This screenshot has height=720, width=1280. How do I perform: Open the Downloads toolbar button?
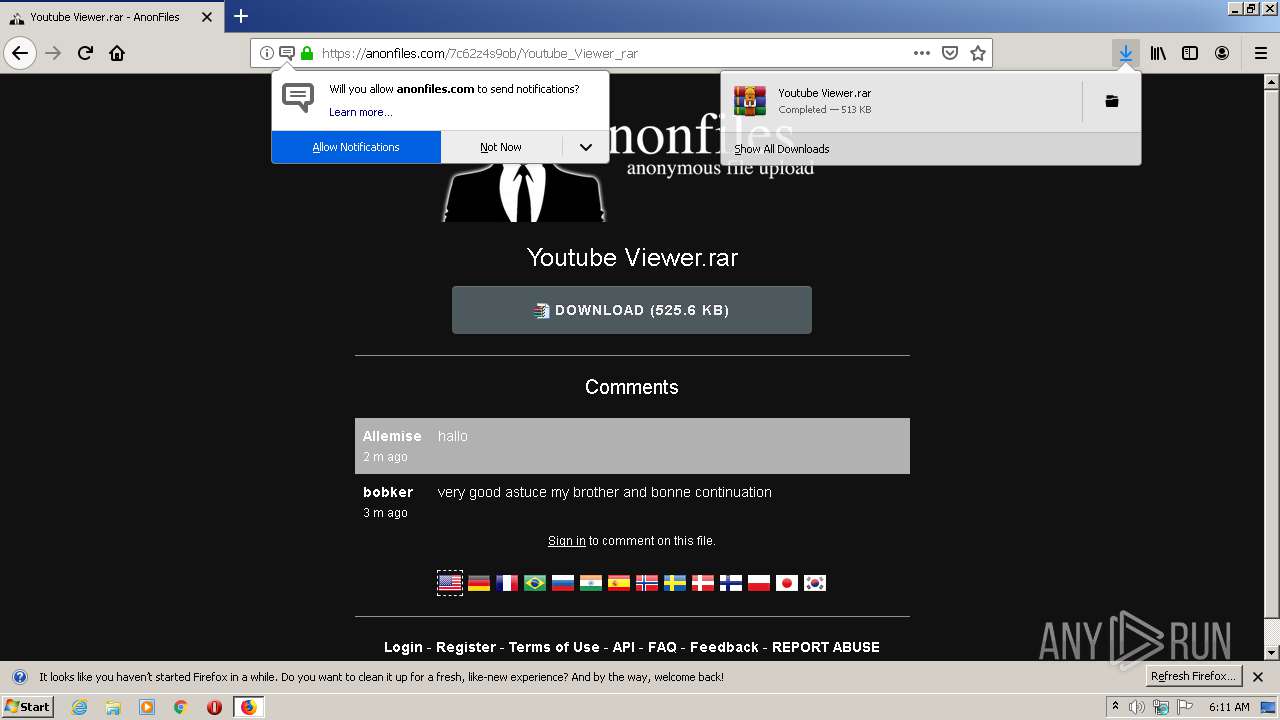pos(1126,53)
